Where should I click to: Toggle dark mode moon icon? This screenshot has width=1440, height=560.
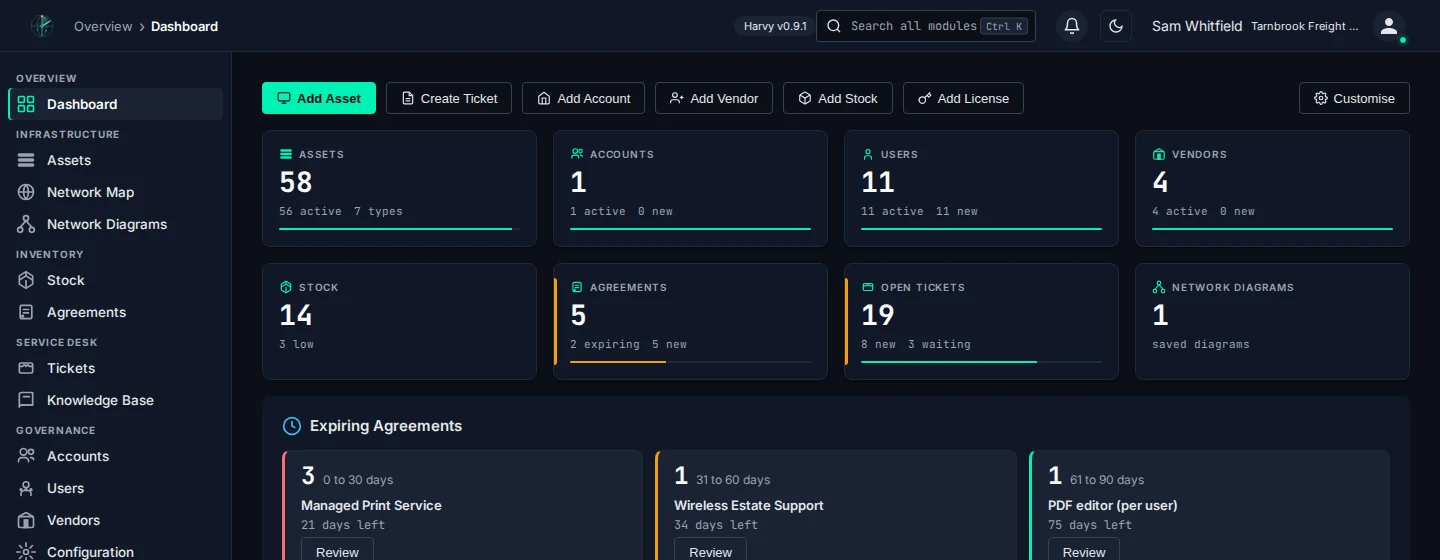coord(1116,26)
